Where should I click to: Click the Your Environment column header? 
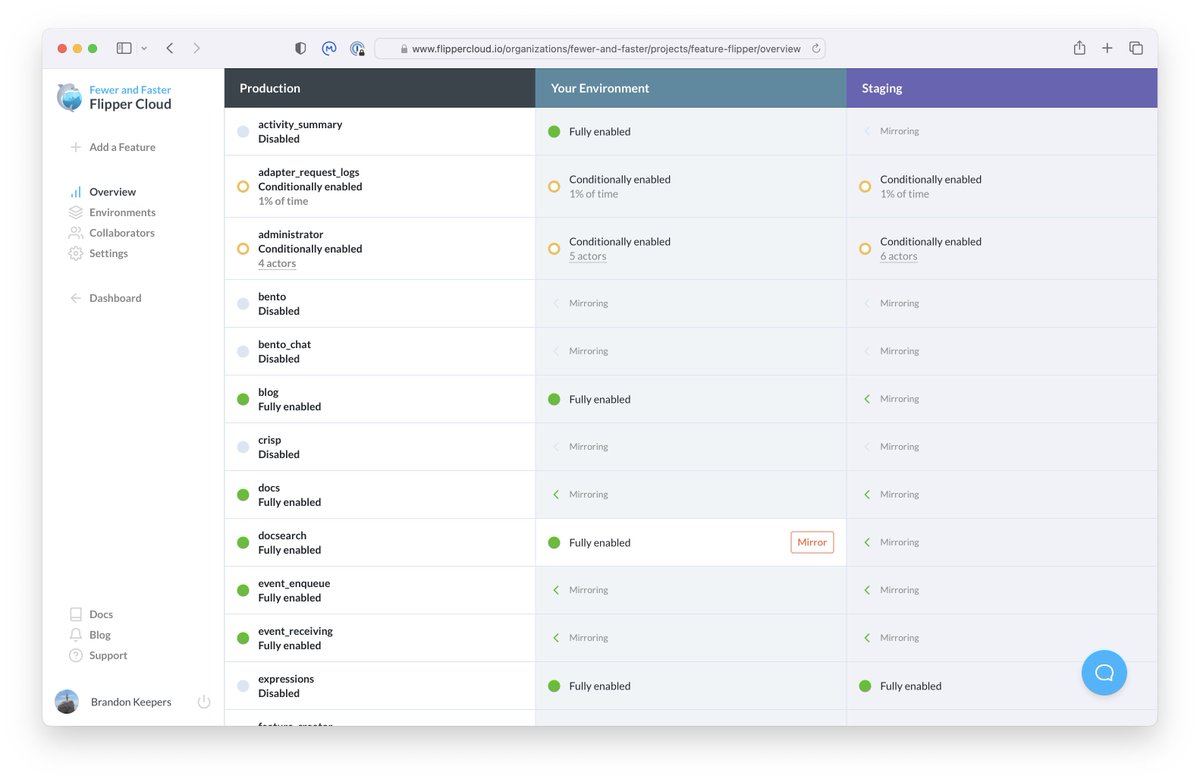pyautogui.click(x=691, y=88)
